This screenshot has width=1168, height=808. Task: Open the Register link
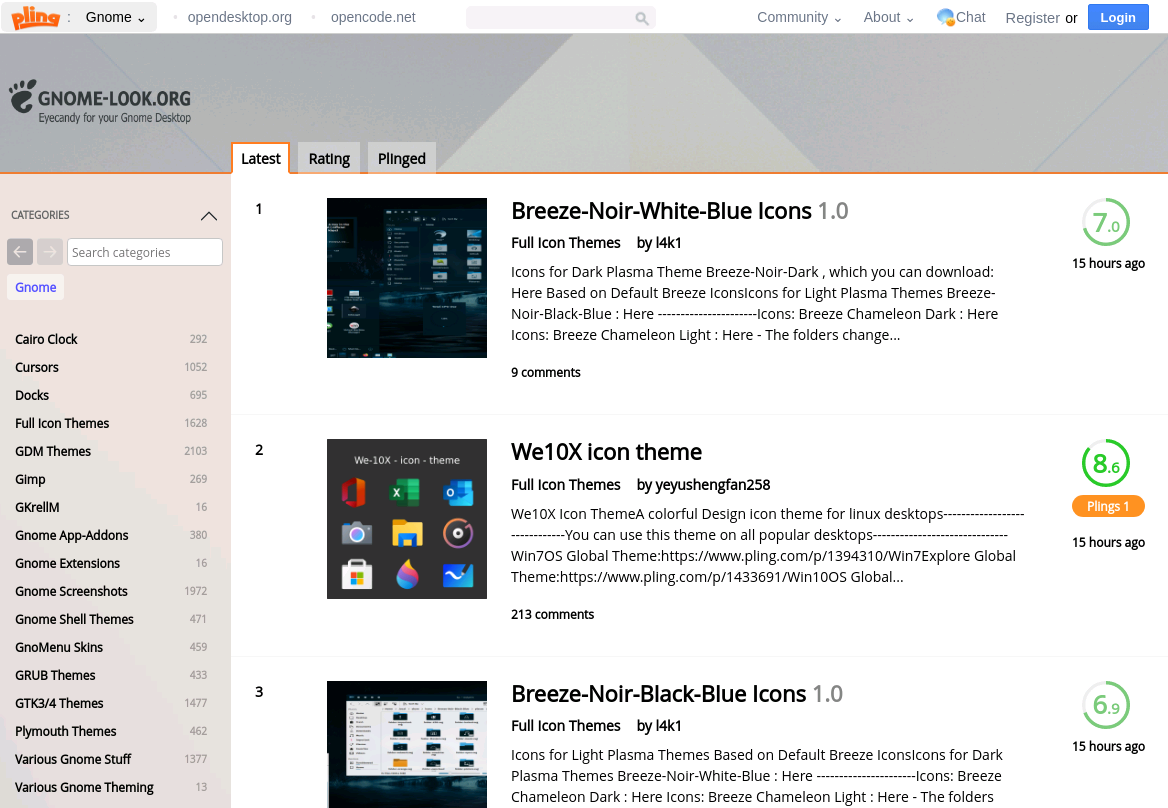click(x=1032, y=18)
